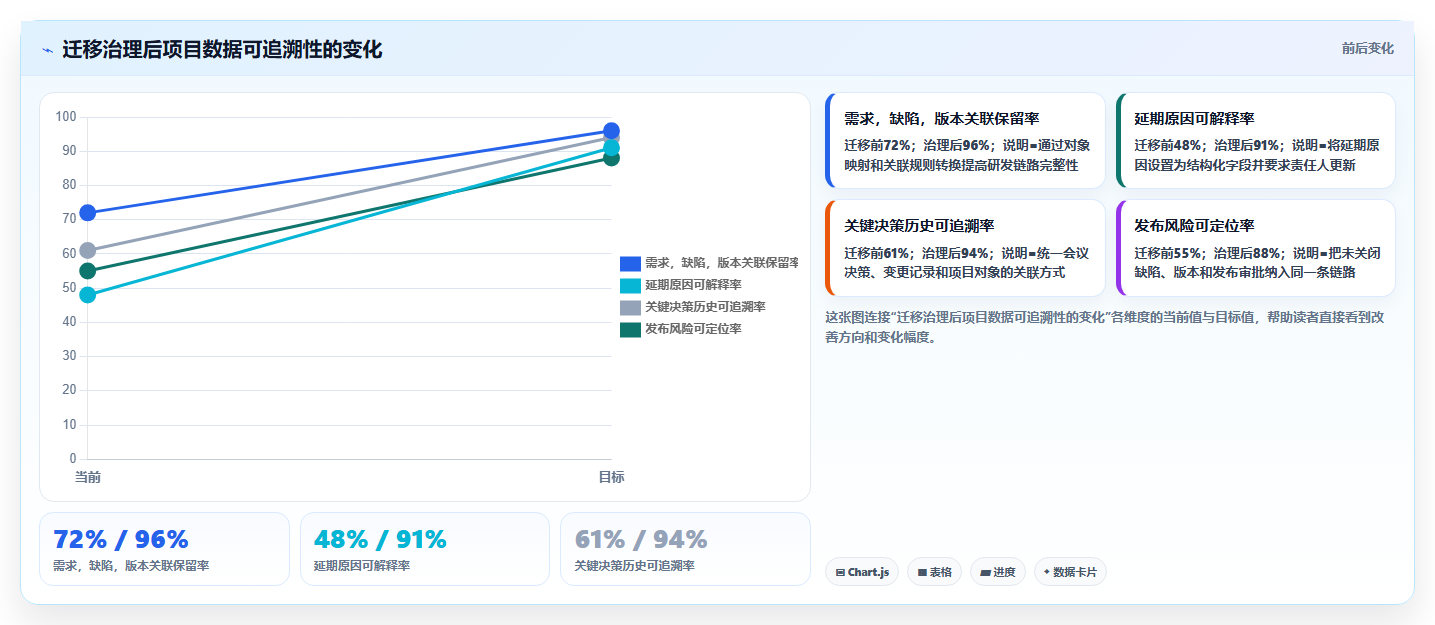
Task: Click the blue data point at 96 on 目标
Action: tap(611, 130)
